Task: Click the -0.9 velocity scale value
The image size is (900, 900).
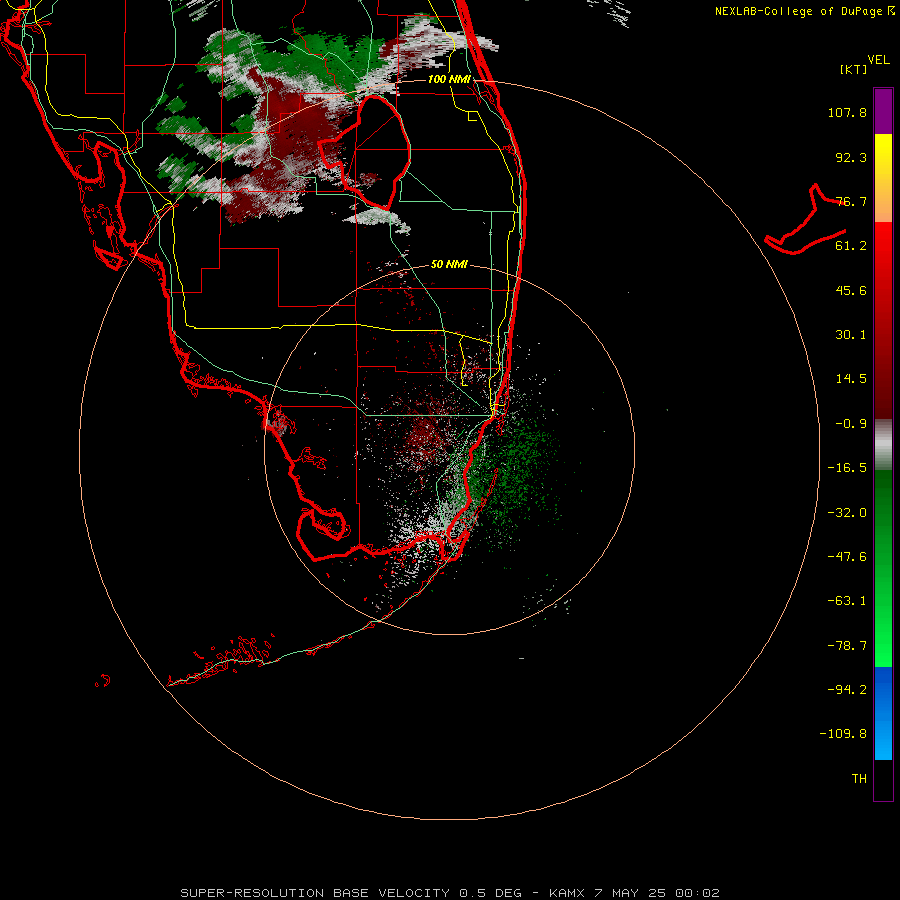Action: (851, 424)
